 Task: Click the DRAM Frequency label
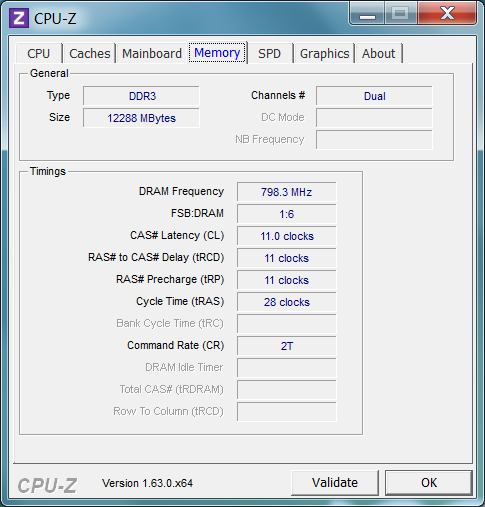[181, 191]
